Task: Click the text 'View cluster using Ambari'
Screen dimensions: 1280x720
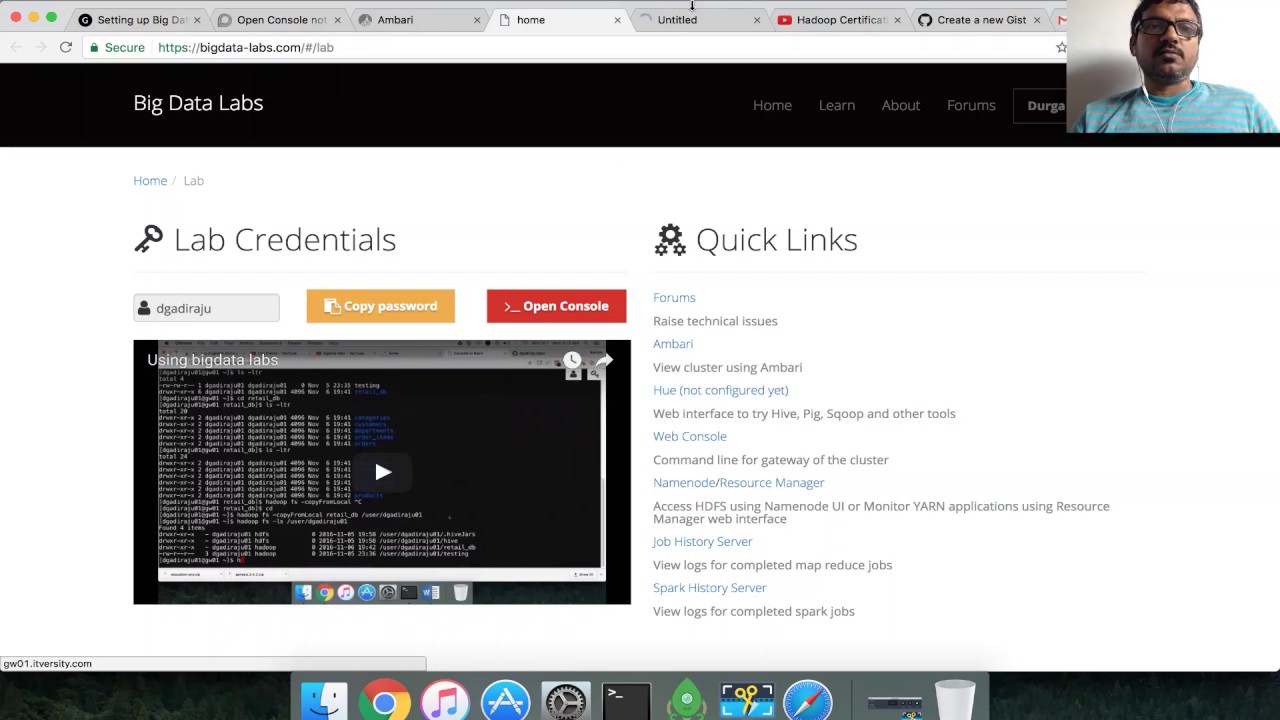Action: tap(728, 367)
